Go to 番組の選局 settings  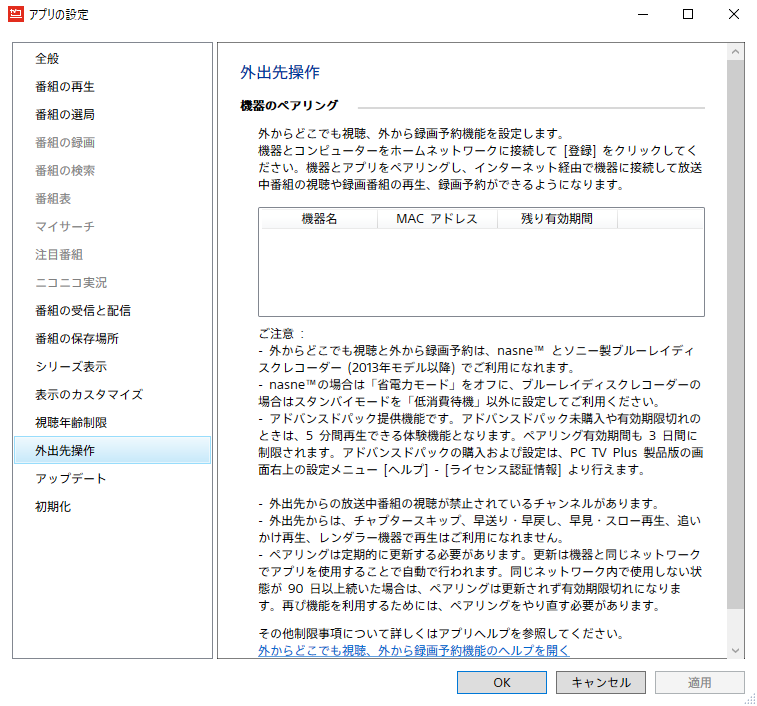[x=65, y=115]
